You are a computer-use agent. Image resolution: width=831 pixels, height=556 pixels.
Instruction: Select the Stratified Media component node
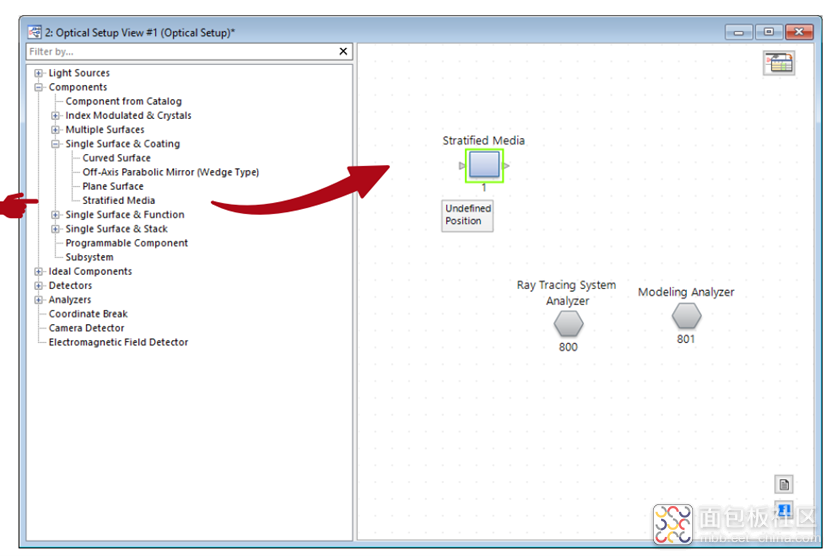pos(484,165)
